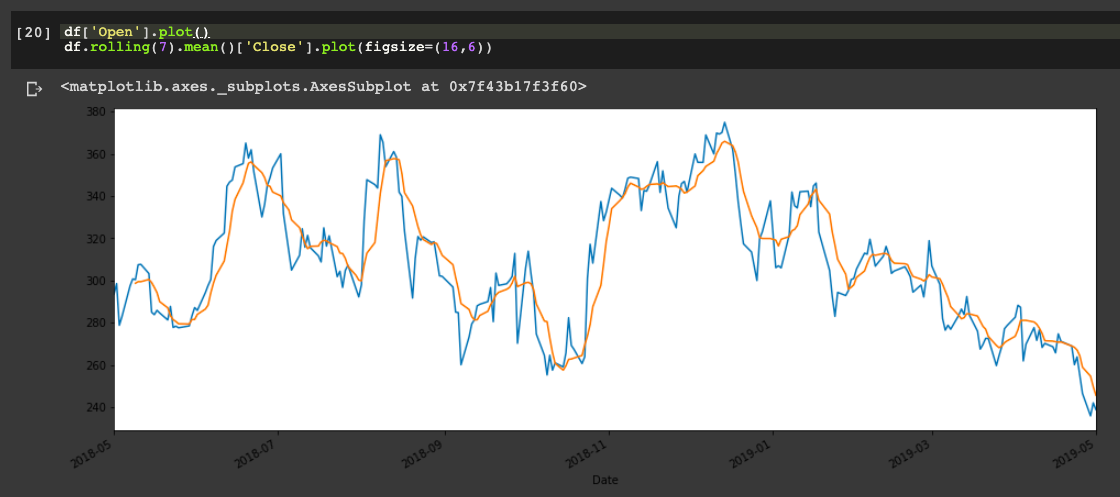
Task: Click the Date x-axis title
Action: coord(605,480)
